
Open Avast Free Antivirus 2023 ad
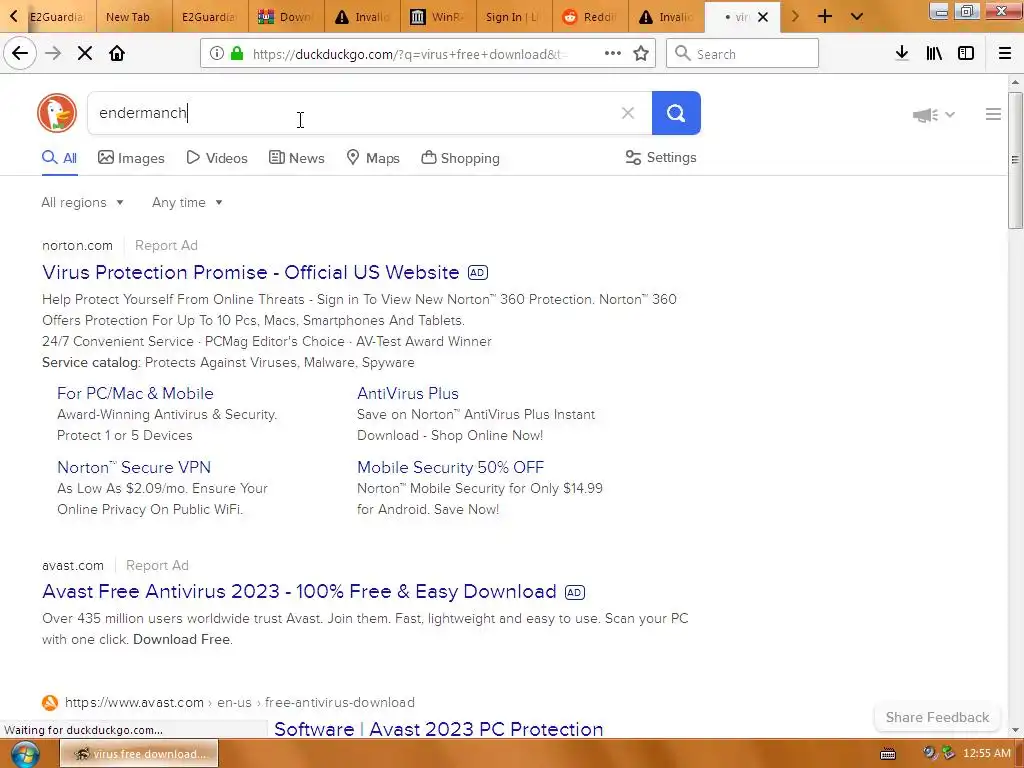coord(299,591)
